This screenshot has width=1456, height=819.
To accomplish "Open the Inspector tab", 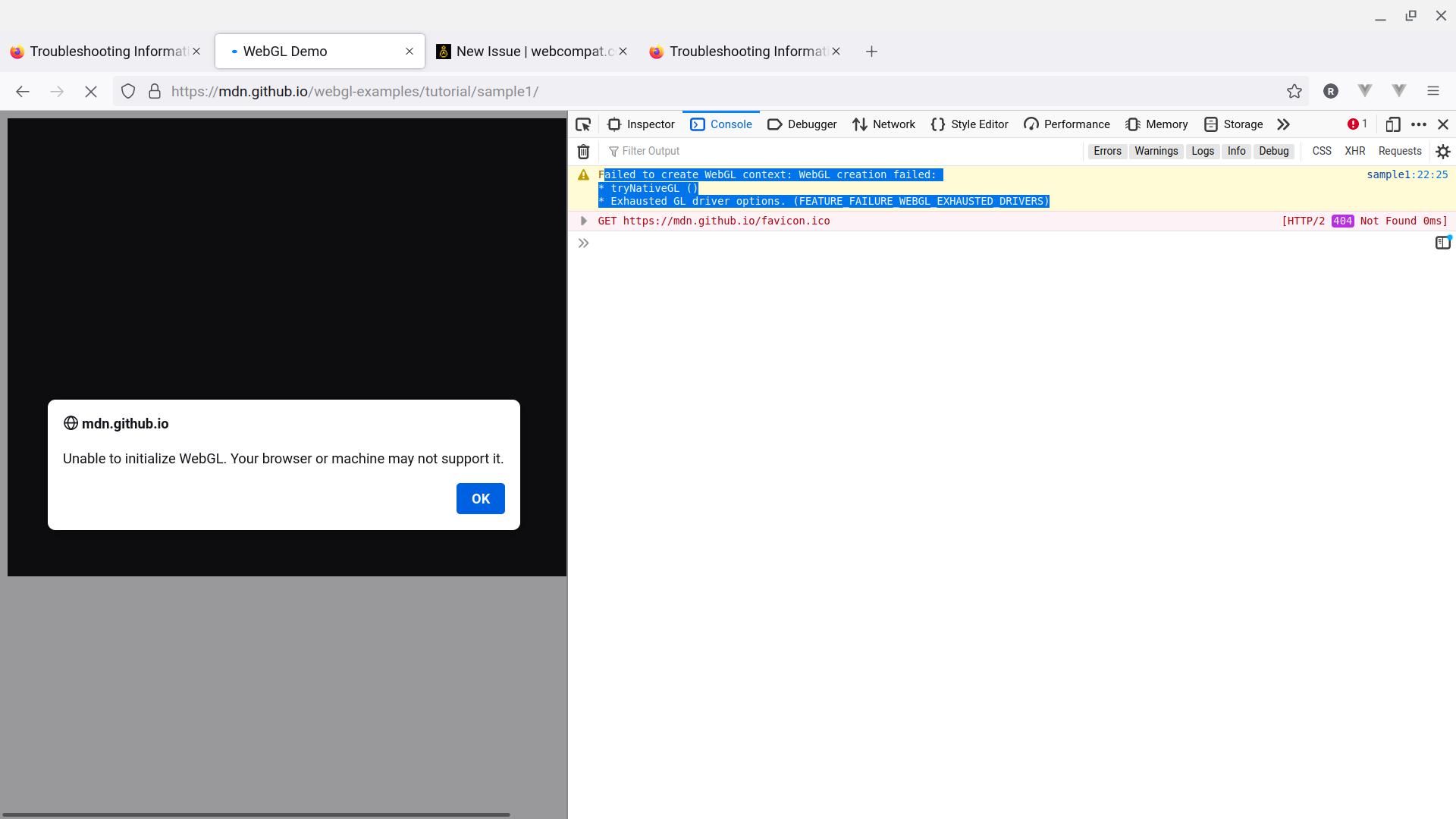I will [641, 124].
